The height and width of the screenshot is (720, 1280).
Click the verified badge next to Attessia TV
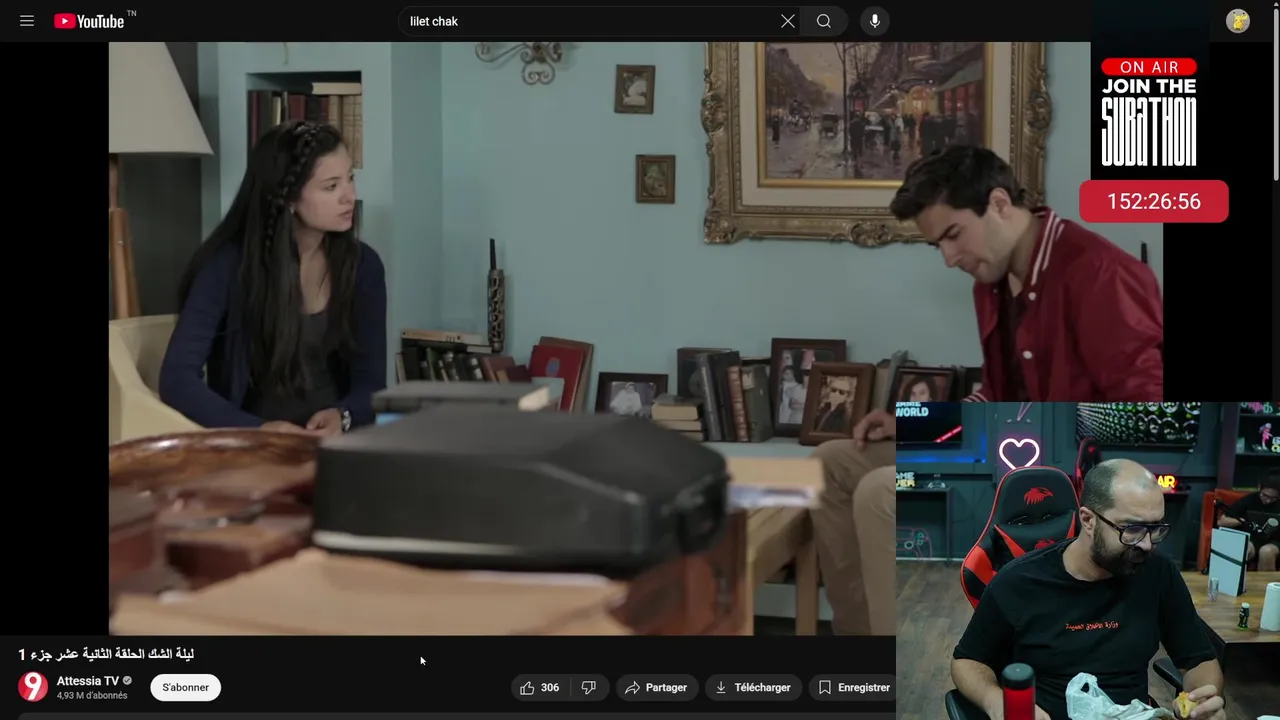tap(127, 681)
